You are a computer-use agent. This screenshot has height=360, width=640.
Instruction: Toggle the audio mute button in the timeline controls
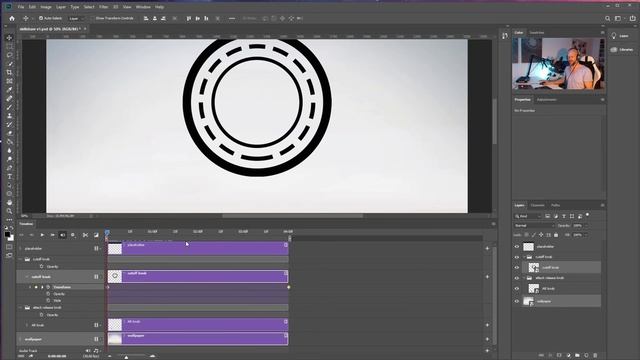(62, 235)
